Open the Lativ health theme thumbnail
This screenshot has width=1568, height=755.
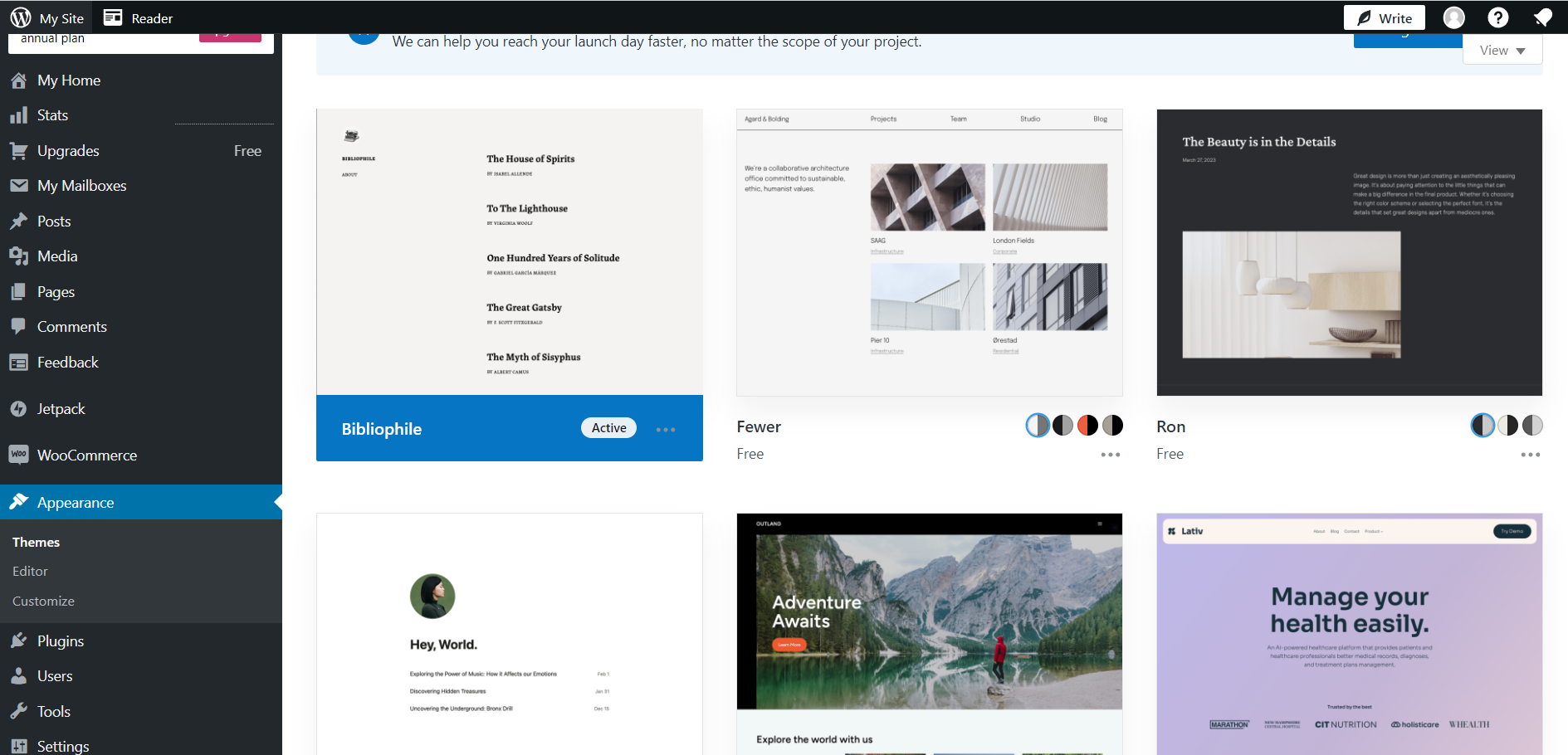(1350, 634)
